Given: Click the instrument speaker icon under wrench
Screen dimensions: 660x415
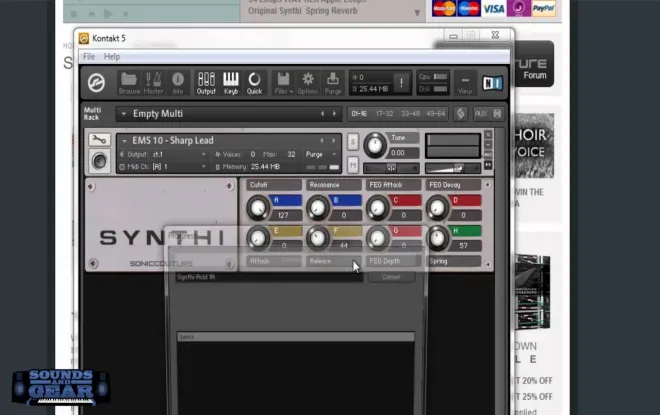Looking at the screenshot, I should click(99, 160).
